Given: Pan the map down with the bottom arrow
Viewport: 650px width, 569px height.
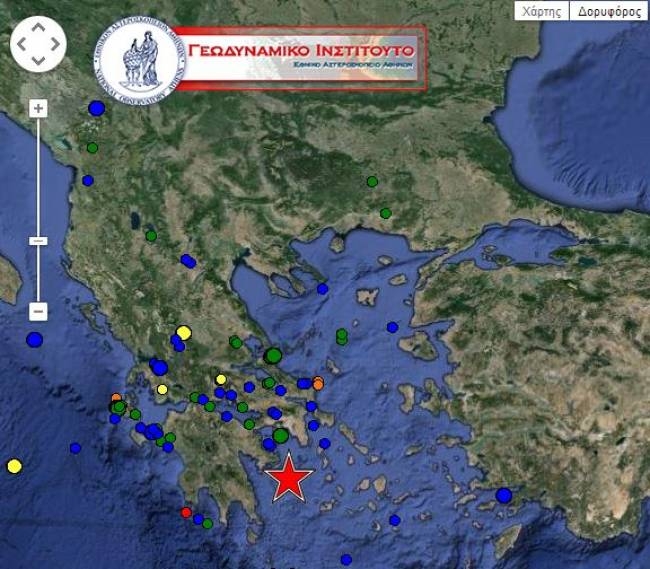Looking at the screenshot, I should point(38,61).
